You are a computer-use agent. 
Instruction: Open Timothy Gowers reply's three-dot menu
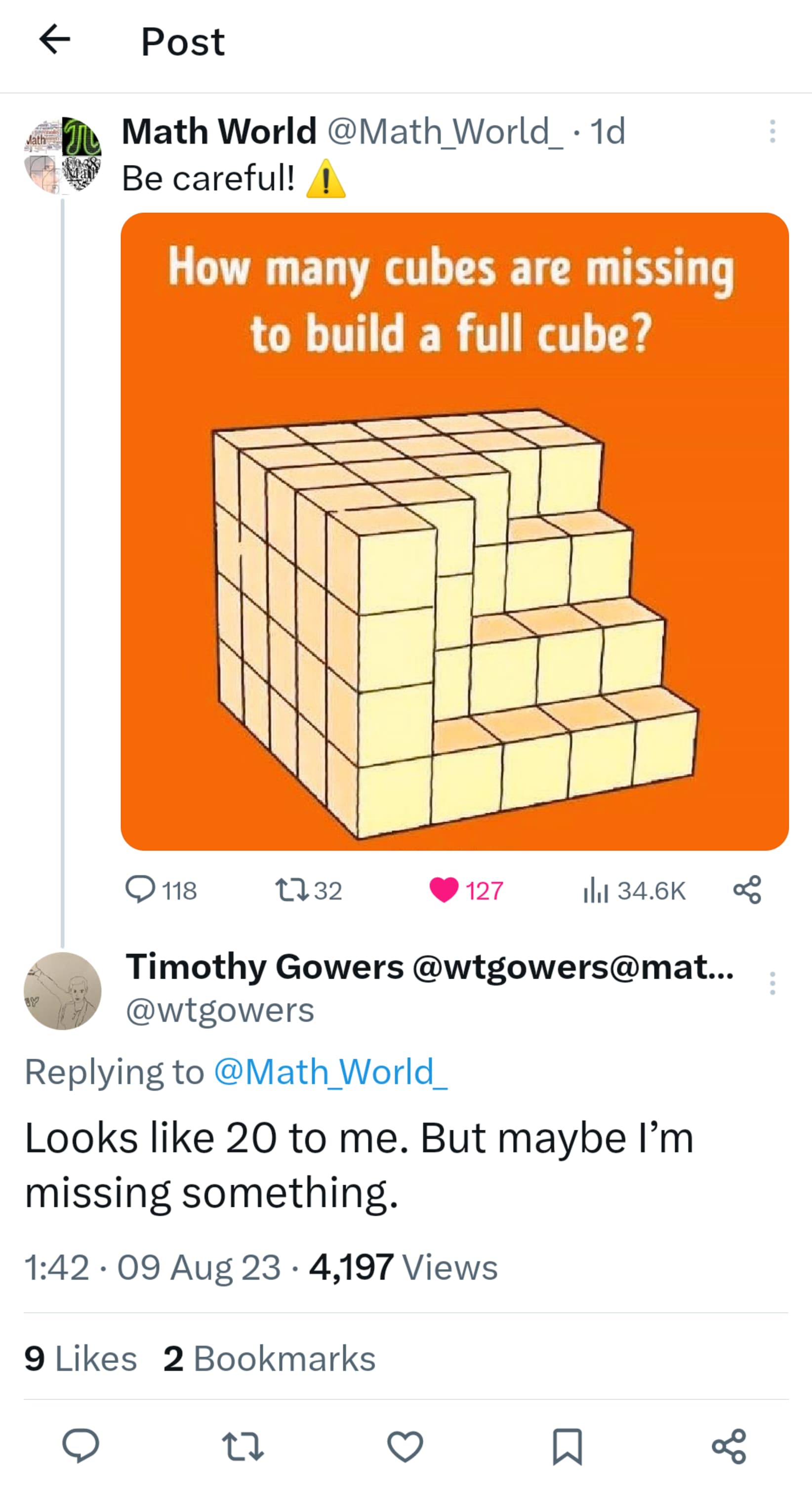772,983
